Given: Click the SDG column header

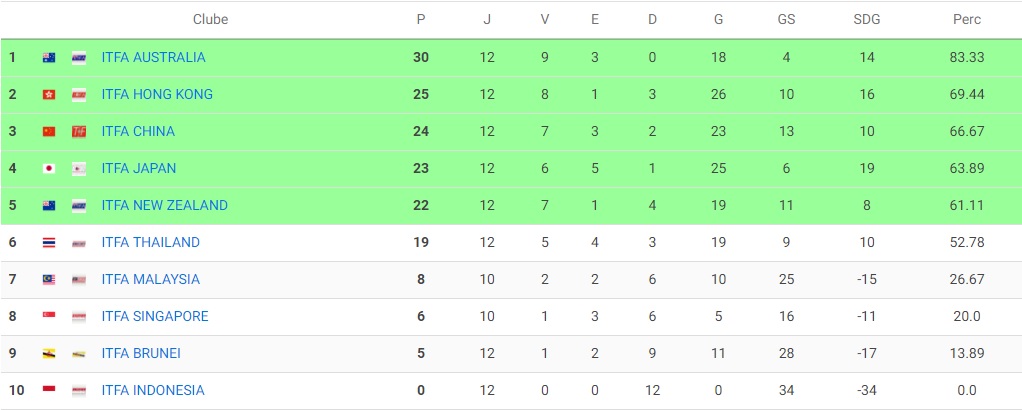Looking at the screenshot, I should click(867, 20).
